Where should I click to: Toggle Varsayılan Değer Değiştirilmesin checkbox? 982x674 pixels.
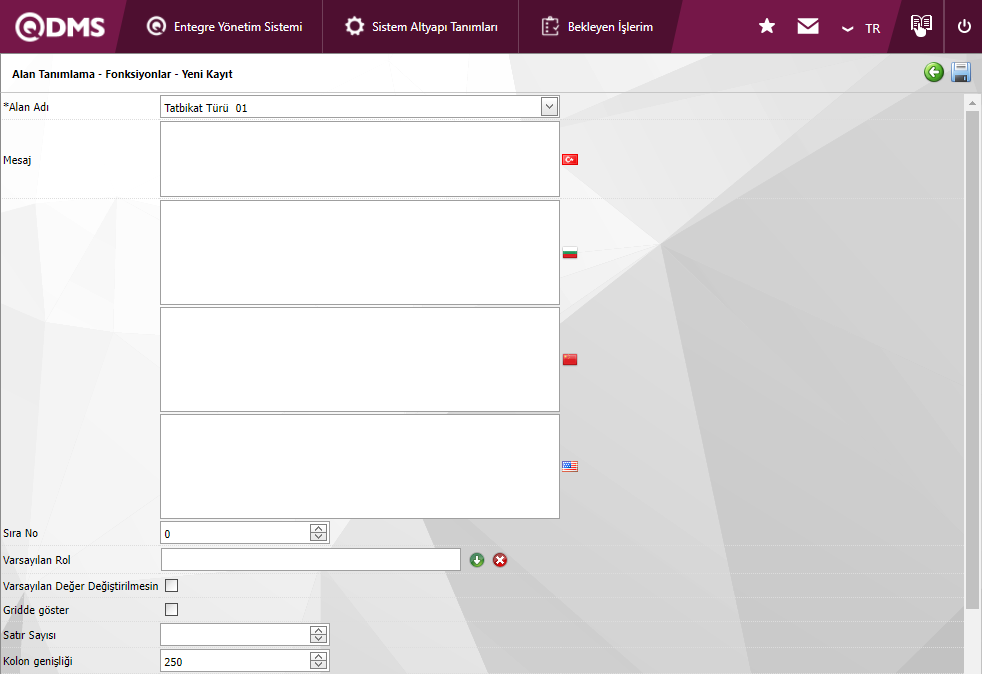point(171,586)
